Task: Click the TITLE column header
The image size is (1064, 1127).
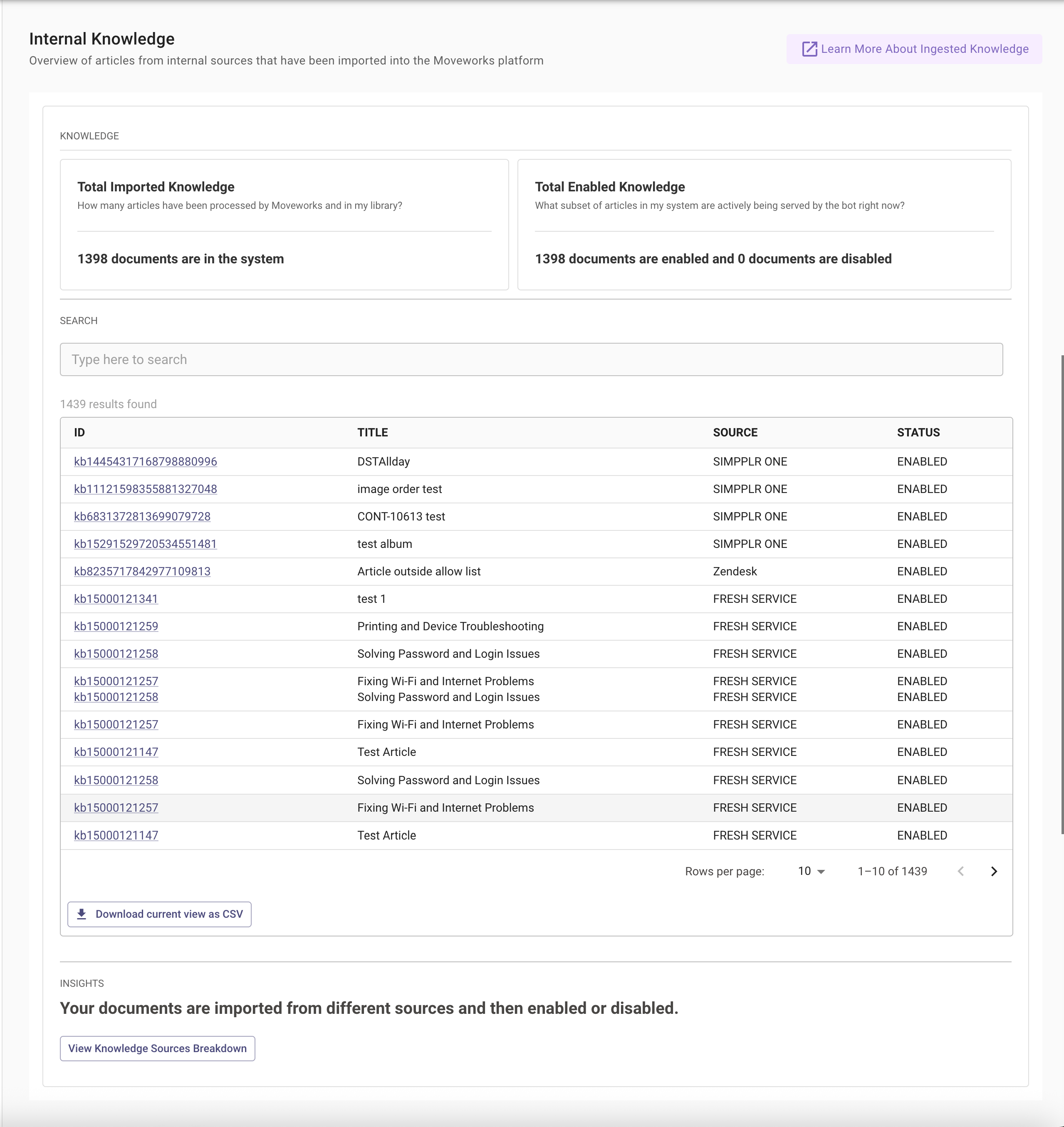Action: [x=372, y=432]
